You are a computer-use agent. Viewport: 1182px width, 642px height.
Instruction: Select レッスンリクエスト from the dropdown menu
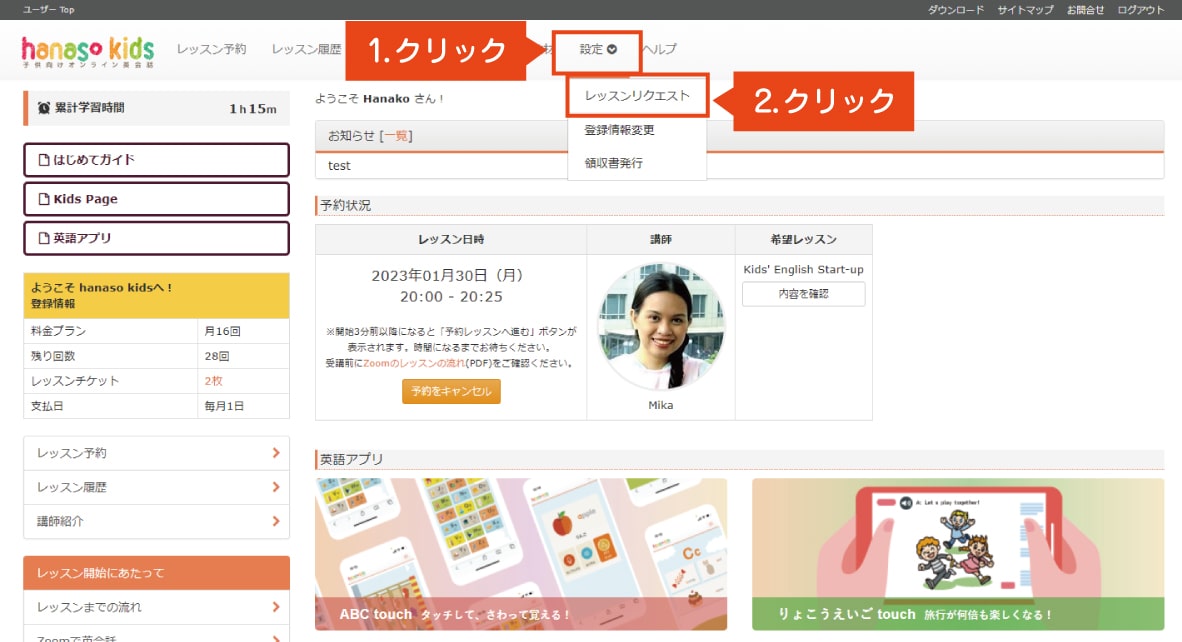[x=637, y=97]
